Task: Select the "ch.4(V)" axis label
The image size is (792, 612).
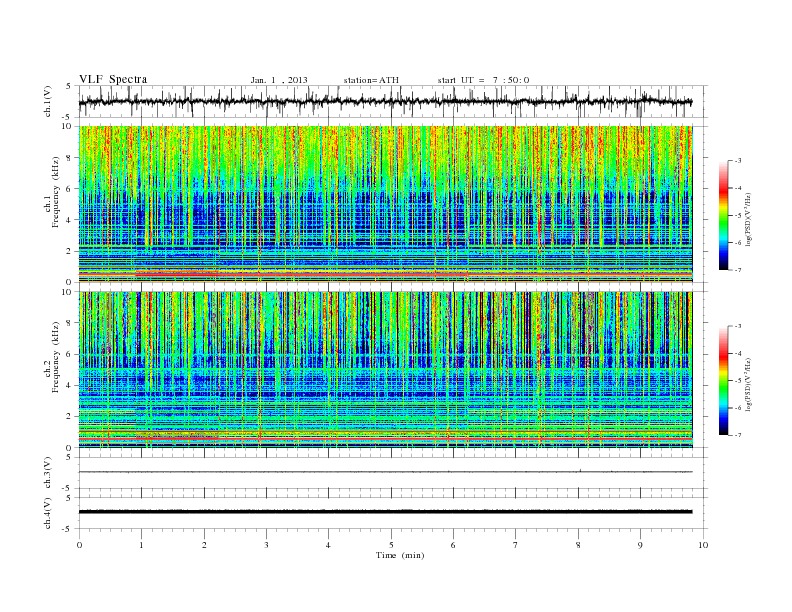Action: pyautogui.click(x=48, y=513)
